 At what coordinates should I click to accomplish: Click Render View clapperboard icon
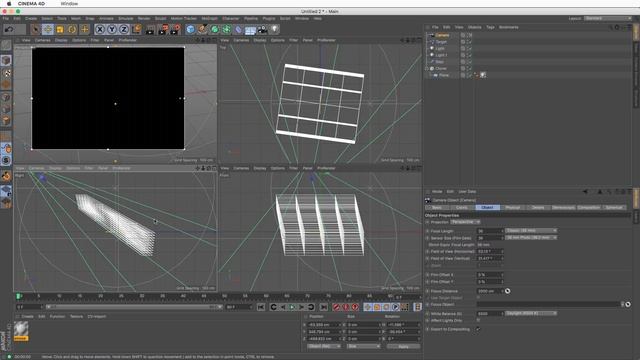pyautogui.click(x=151, y=29)
